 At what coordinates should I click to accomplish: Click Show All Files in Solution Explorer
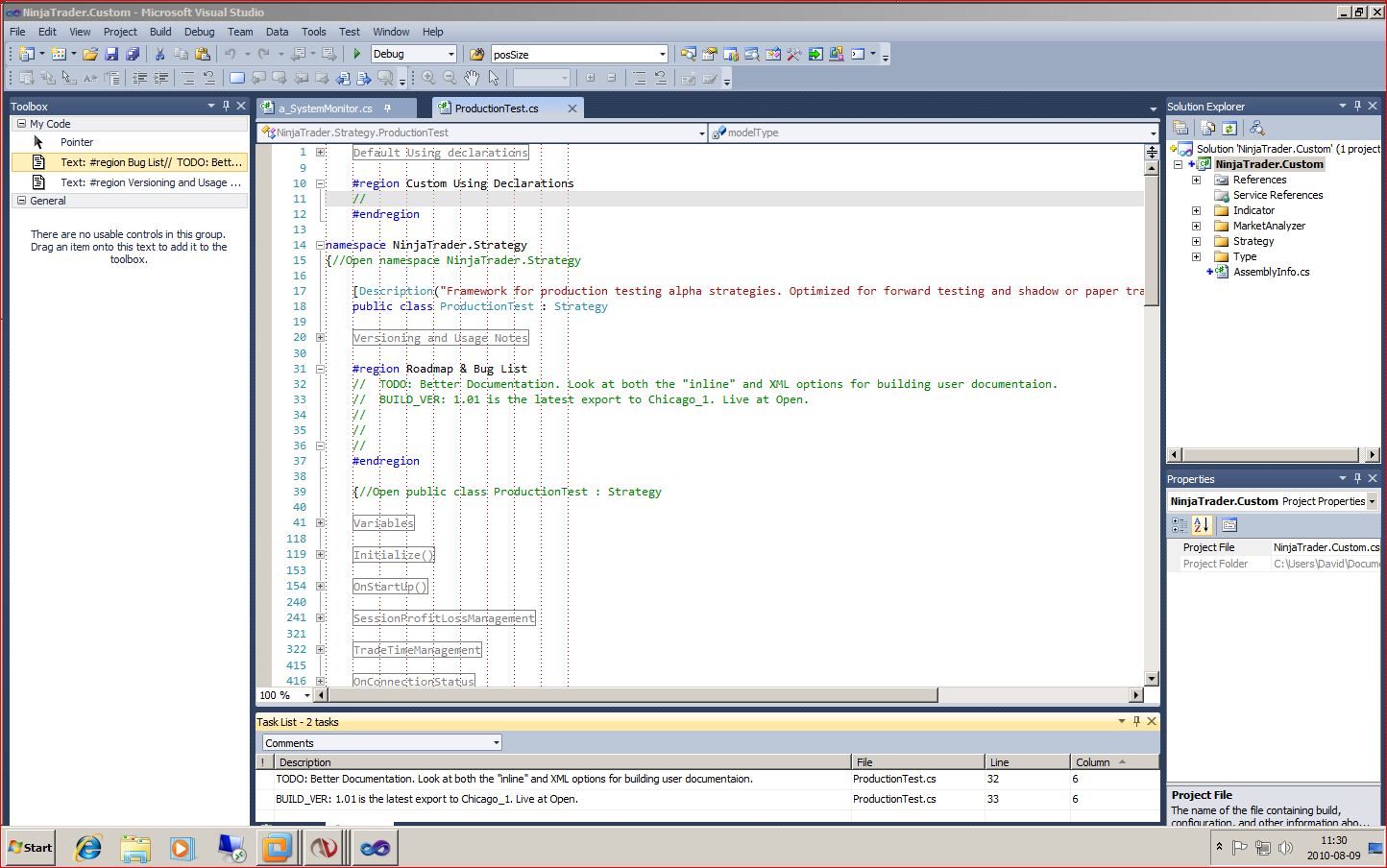1208,128
